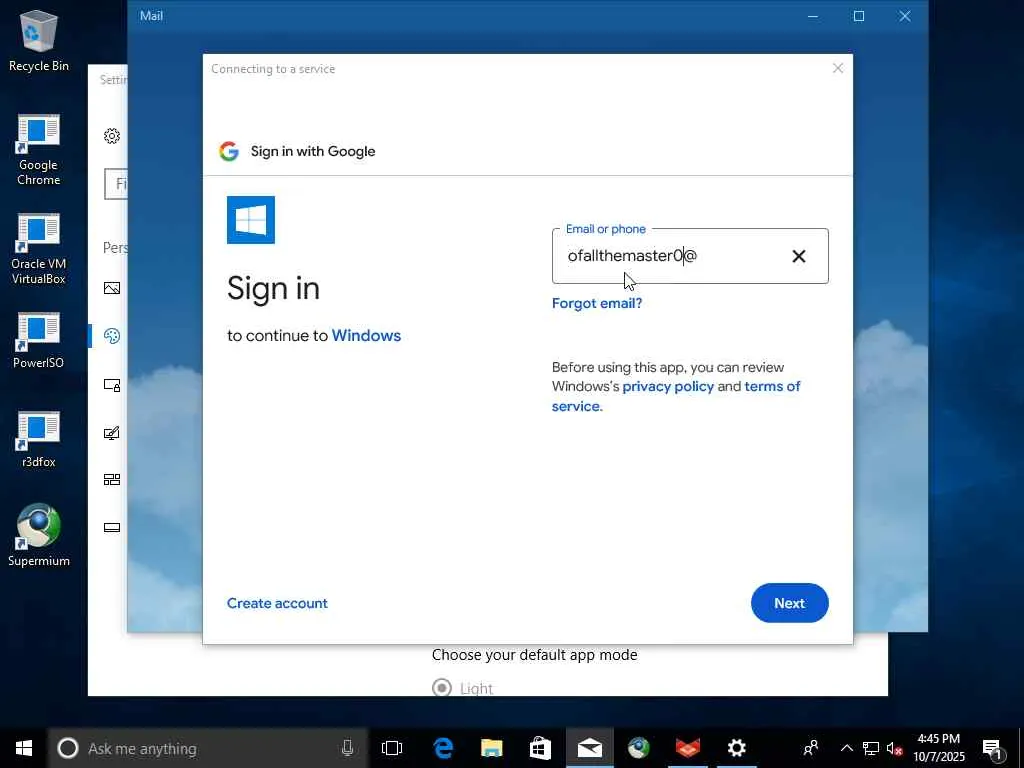Open the terms of service link
Viewport: 1024px width, 768px height.
[x=676, y=396]
